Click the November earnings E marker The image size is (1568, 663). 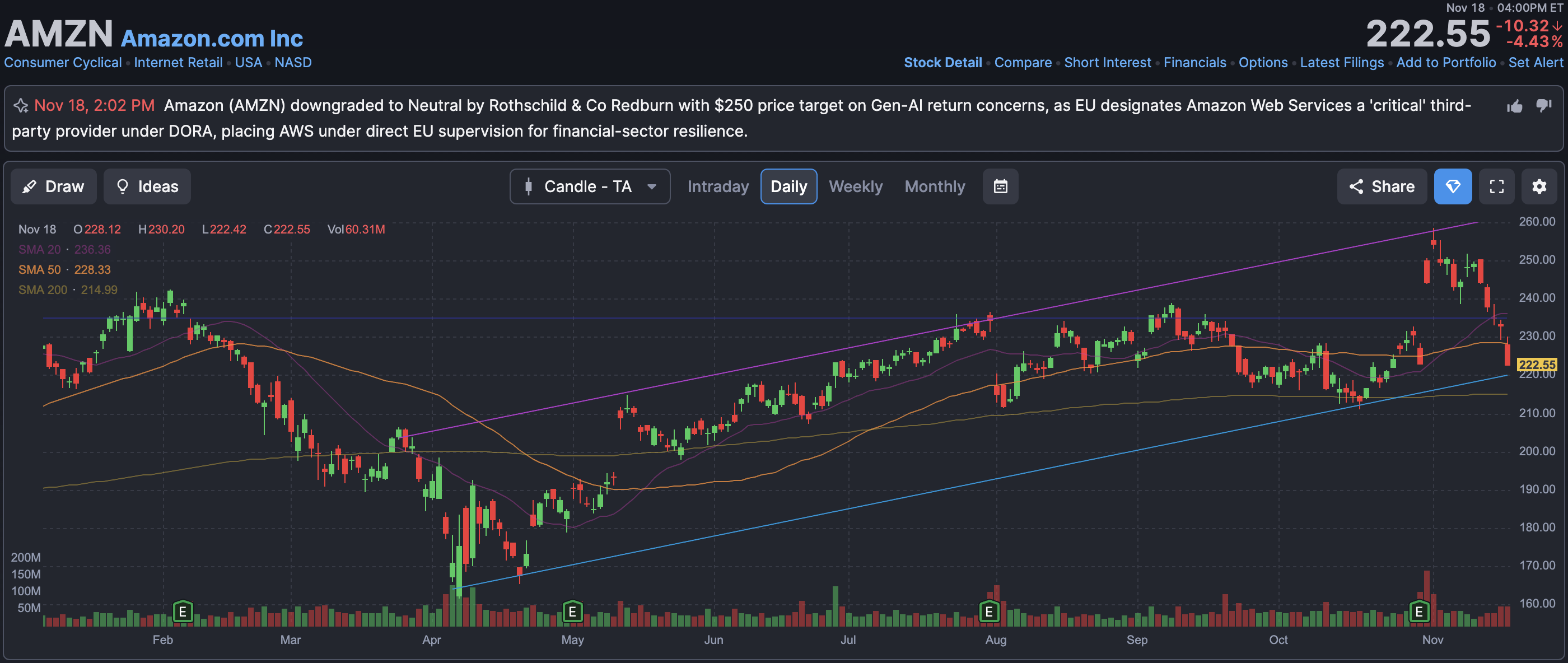(1419, 611)
